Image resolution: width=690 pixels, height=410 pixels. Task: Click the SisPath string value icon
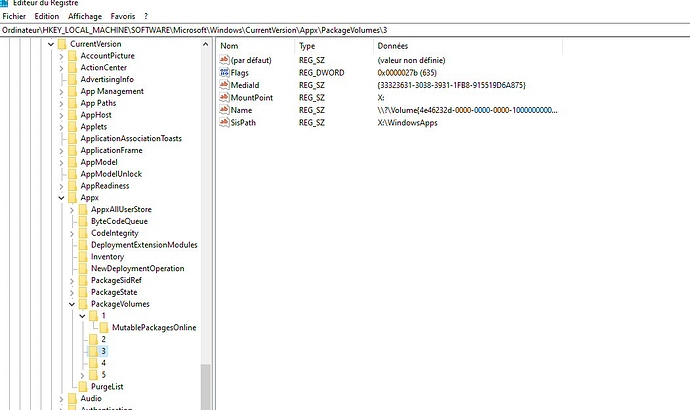click(224, 122)
